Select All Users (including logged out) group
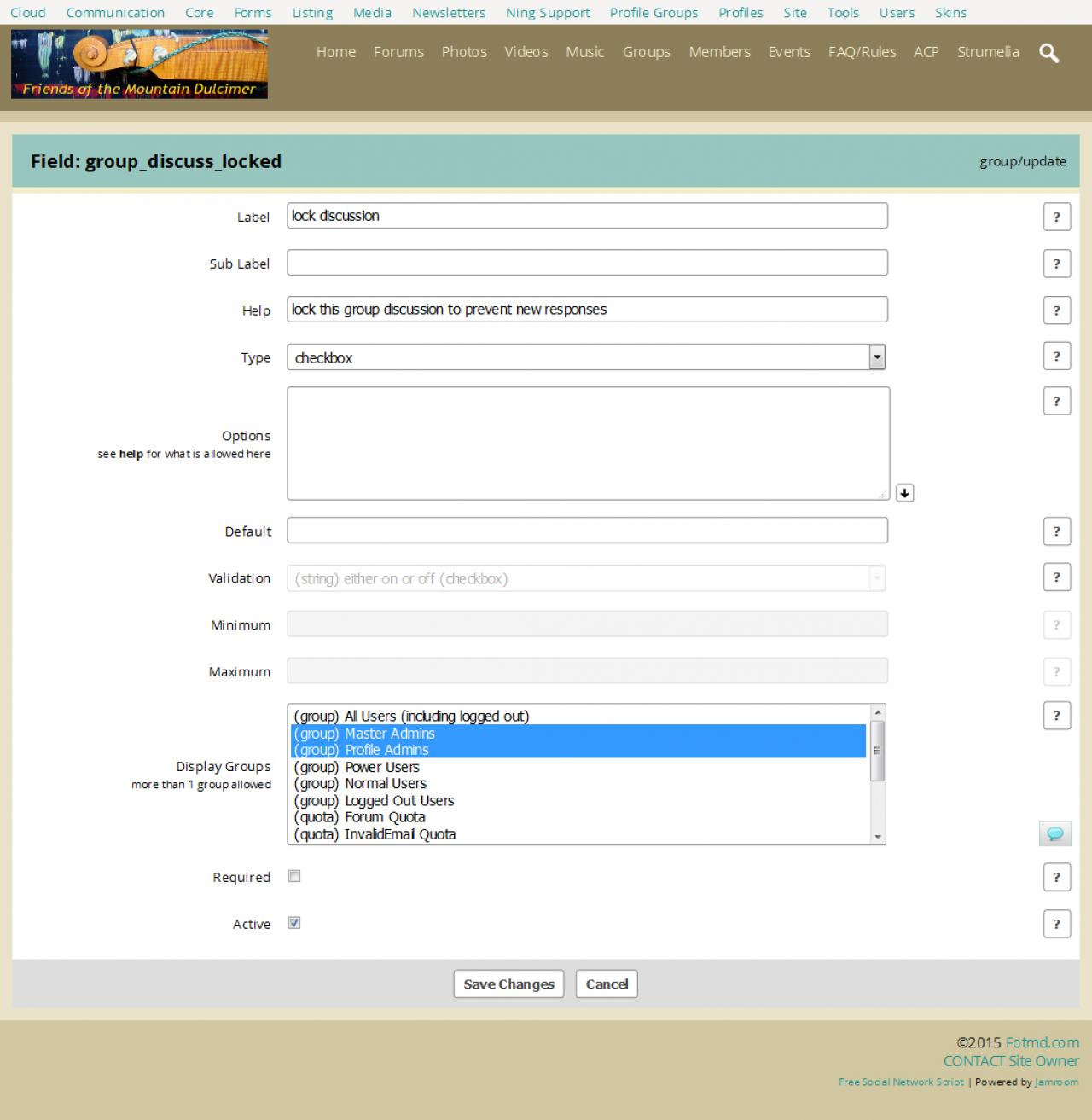Screen dimensions: 1092x1120 tap(578, 717)
